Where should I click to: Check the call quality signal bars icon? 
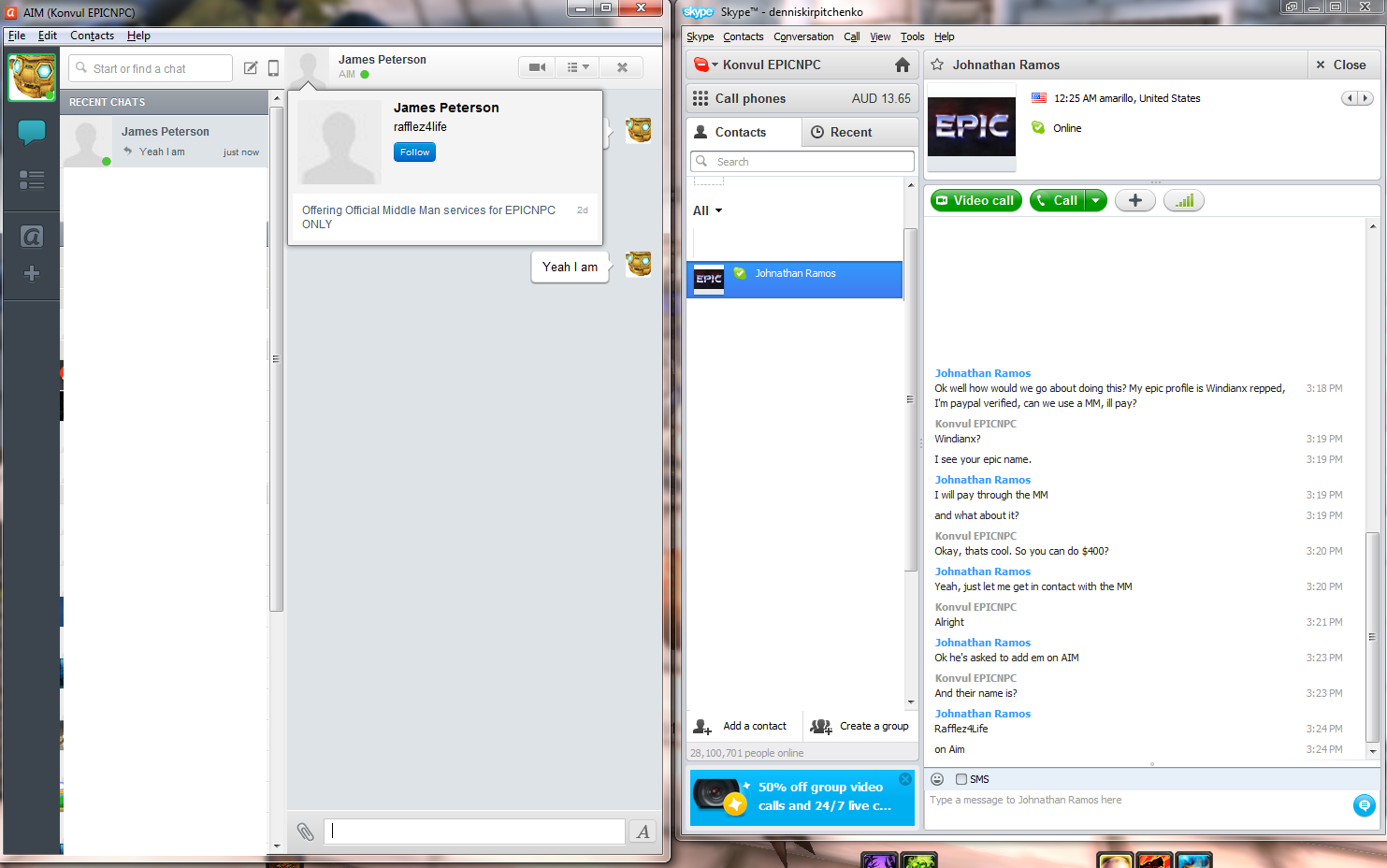tap(1184, 200)
